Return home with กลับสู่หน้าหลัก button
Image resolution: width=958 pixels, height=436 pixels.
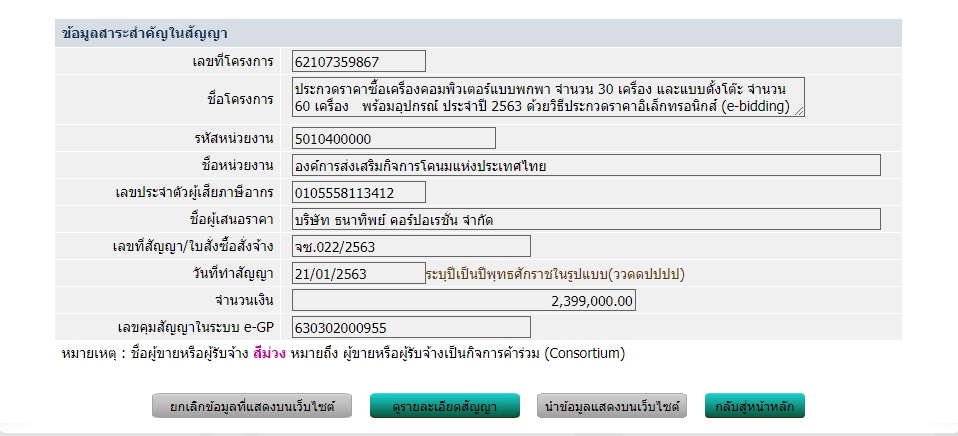[755, 406]
